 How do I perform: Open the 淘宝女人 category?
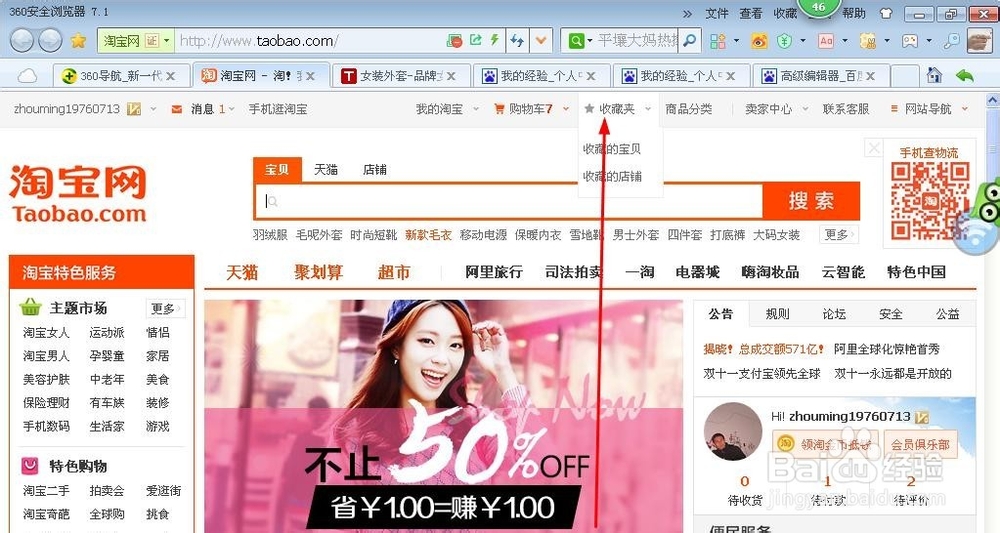tap(46, 332)
